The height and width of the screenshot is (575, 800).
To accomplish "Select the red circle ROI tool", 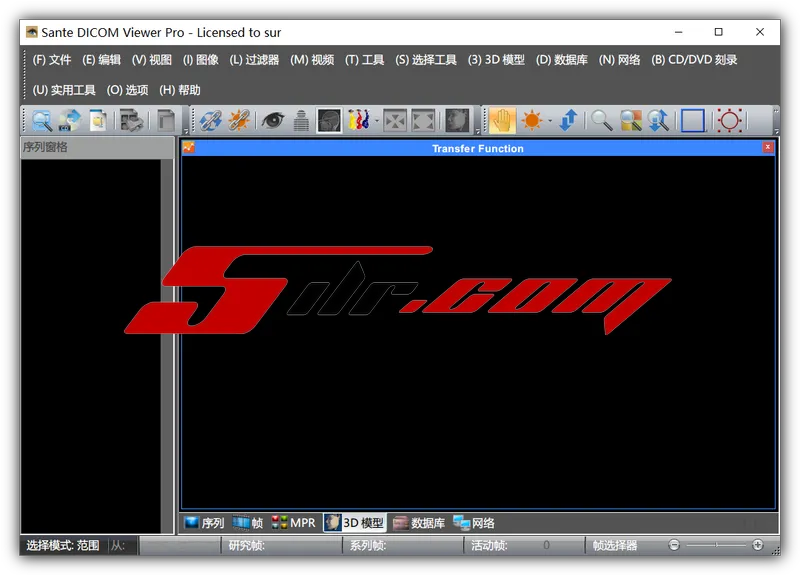I will click(729, 120).
